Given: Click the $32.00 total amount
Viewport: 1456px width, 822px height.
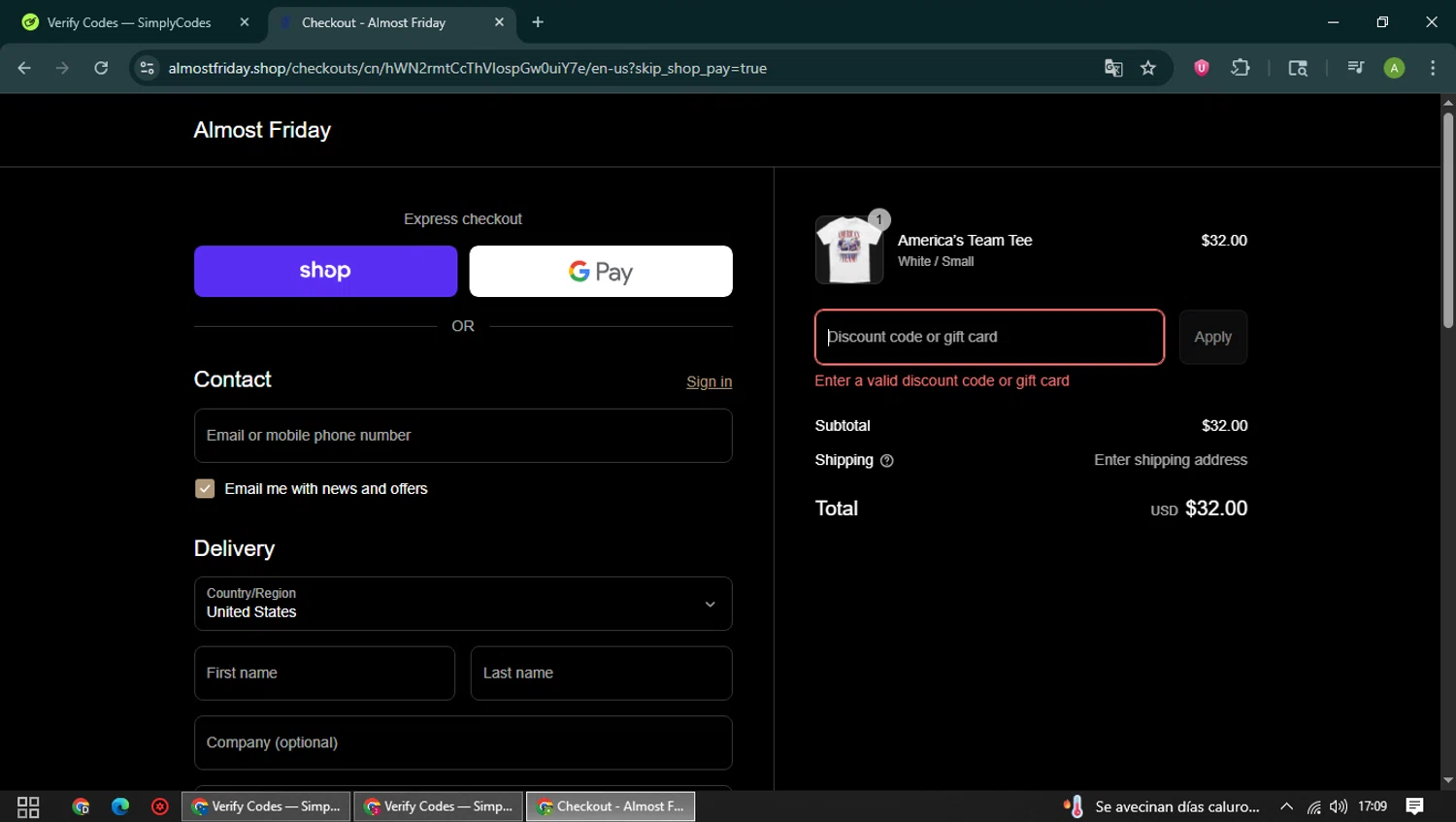Looking at the screenshot, I should pos(1216,509).
